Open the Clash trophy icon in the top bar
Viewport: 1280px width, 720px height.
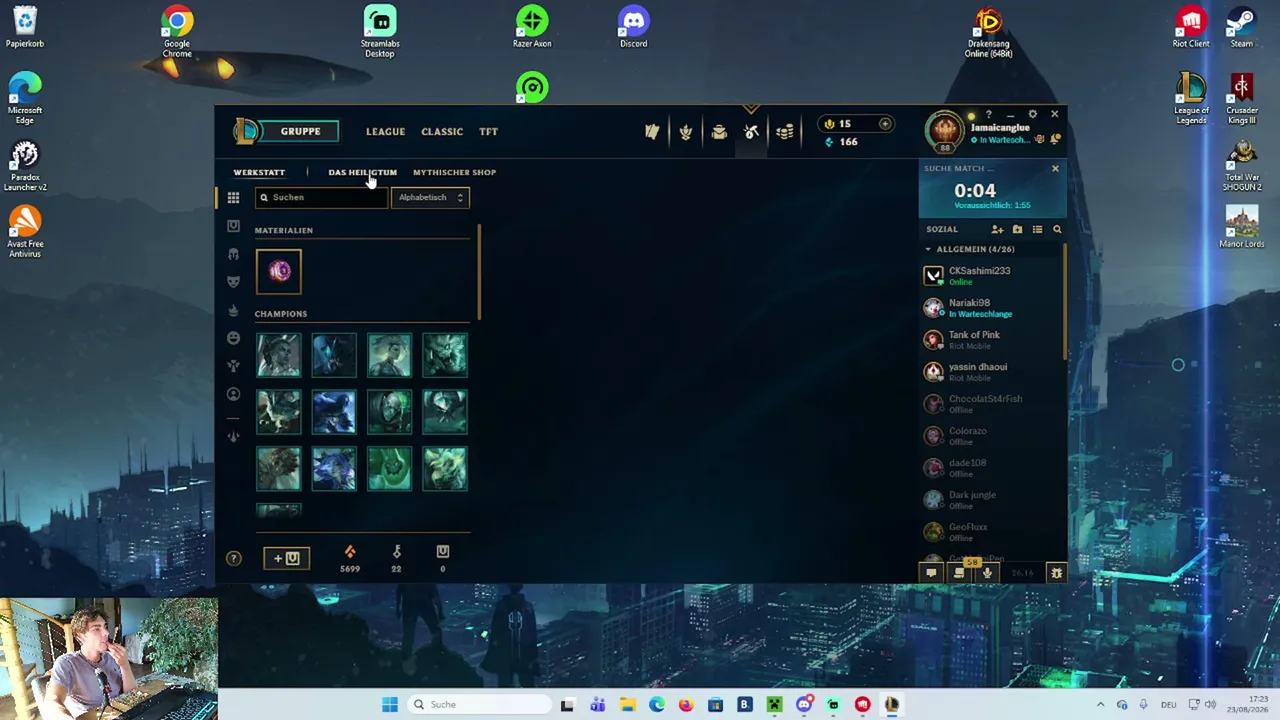(686, 132)
